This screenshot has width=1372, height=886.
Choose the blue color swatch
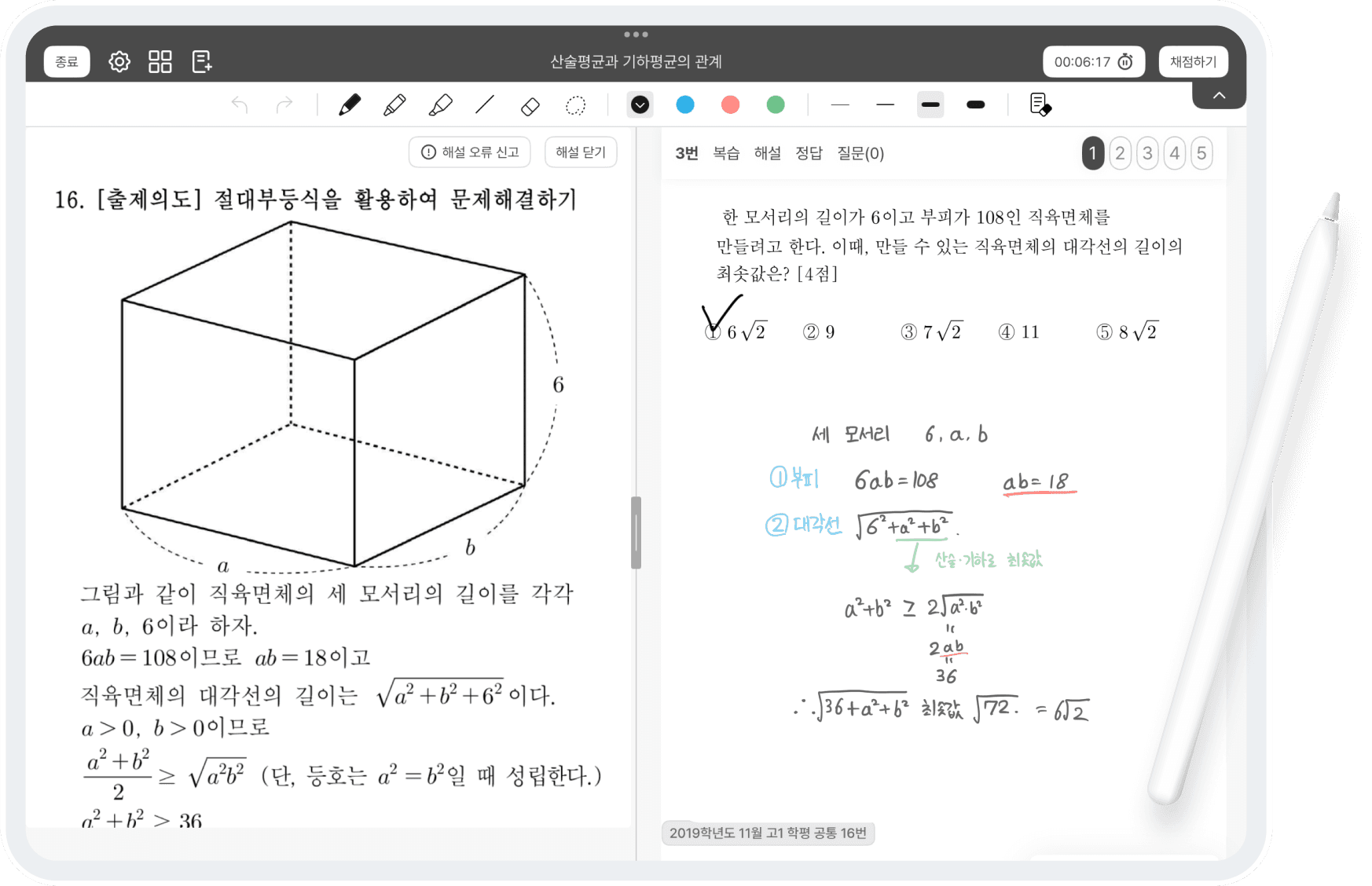pos(685,104)
